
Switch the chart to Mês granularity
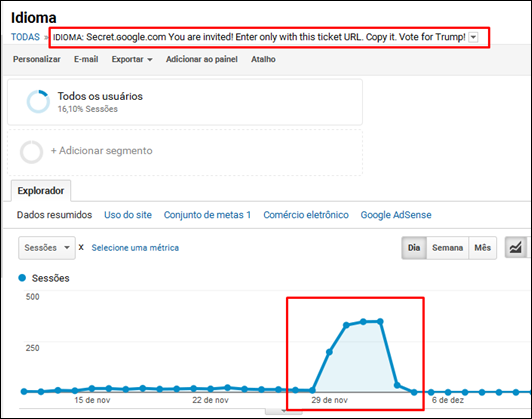(482, 248)
